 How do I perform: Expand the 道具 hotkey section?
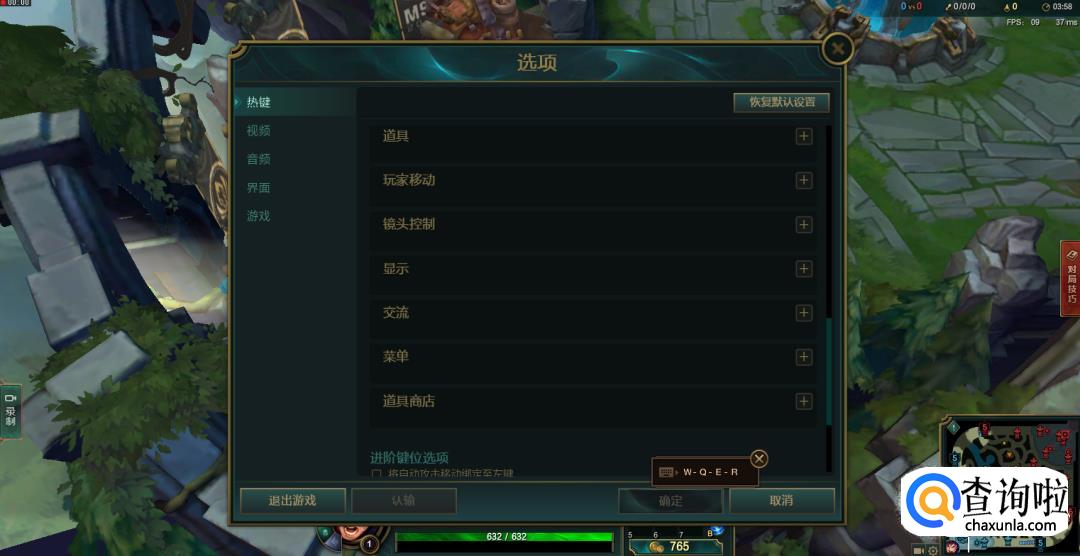tap(804, 136)
